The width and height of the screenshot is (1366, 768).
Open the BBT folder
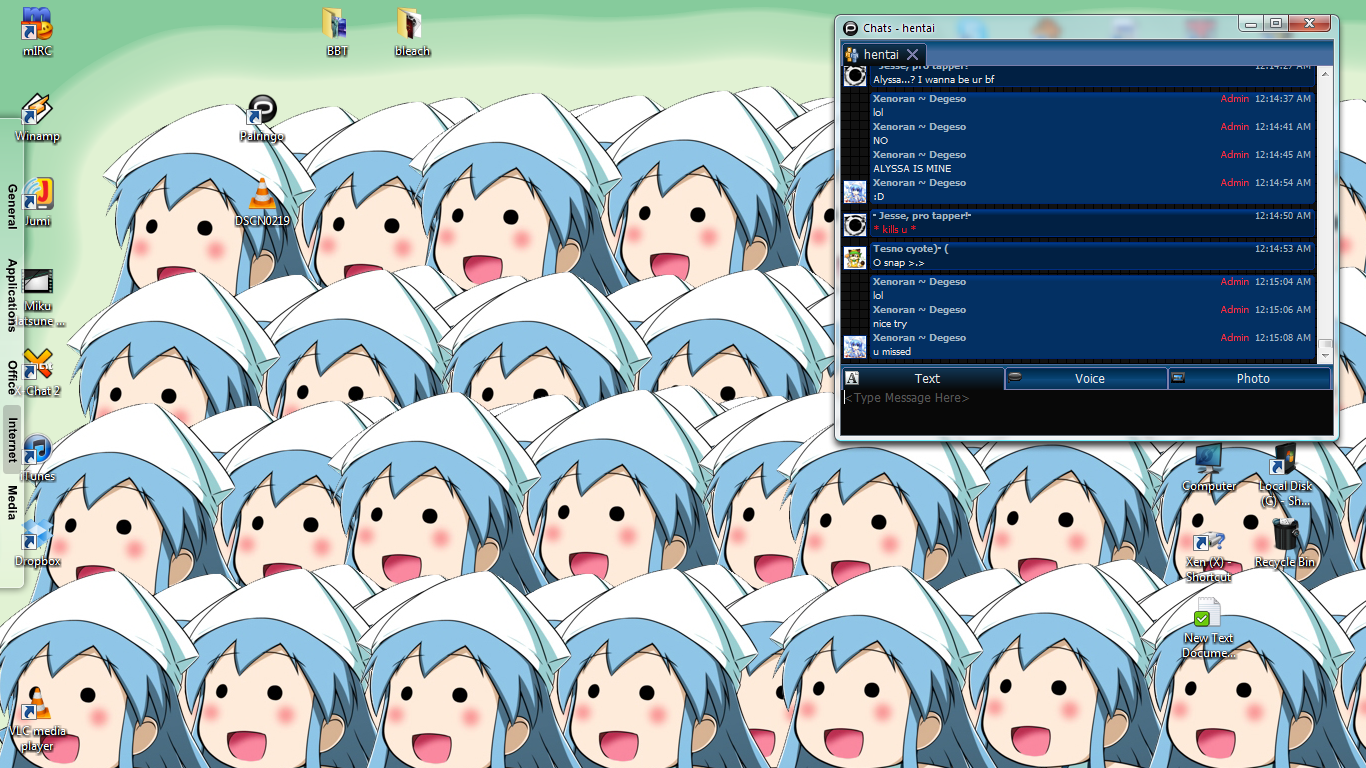point(336,25)
